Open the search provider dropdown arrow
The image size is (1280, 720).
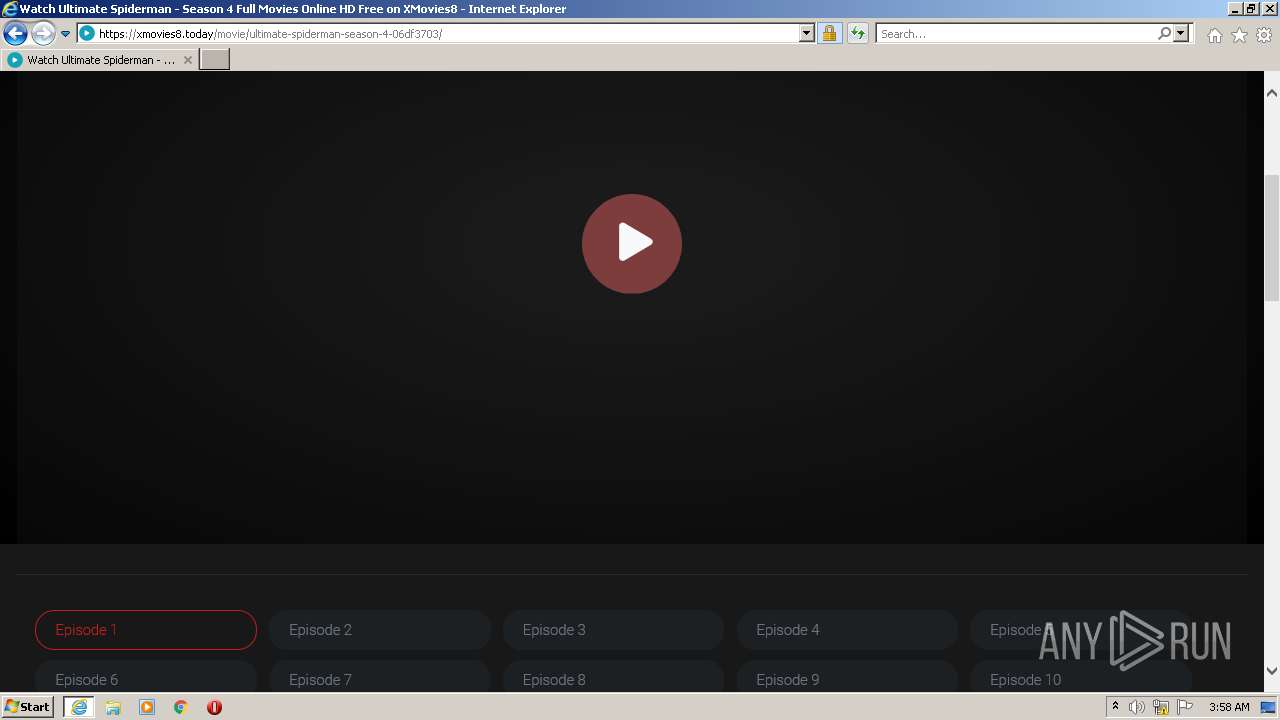pos(1181,34)
